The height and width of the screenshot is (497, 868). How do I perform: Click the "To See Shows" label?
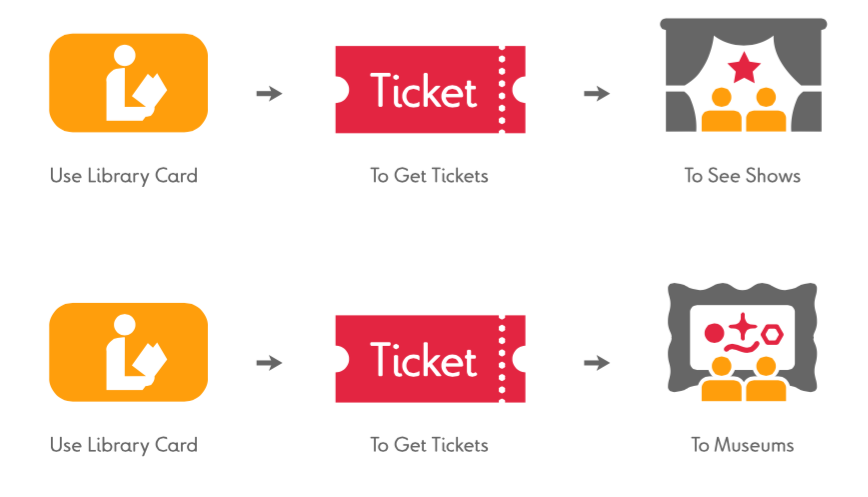point(742,176)
